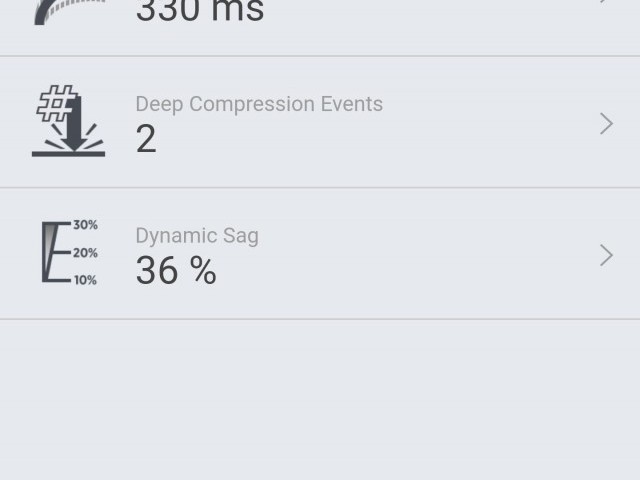Tap the 20% mark on the sag icon
The height and width of the screenshot is (480, 640).
coord(85,253)
